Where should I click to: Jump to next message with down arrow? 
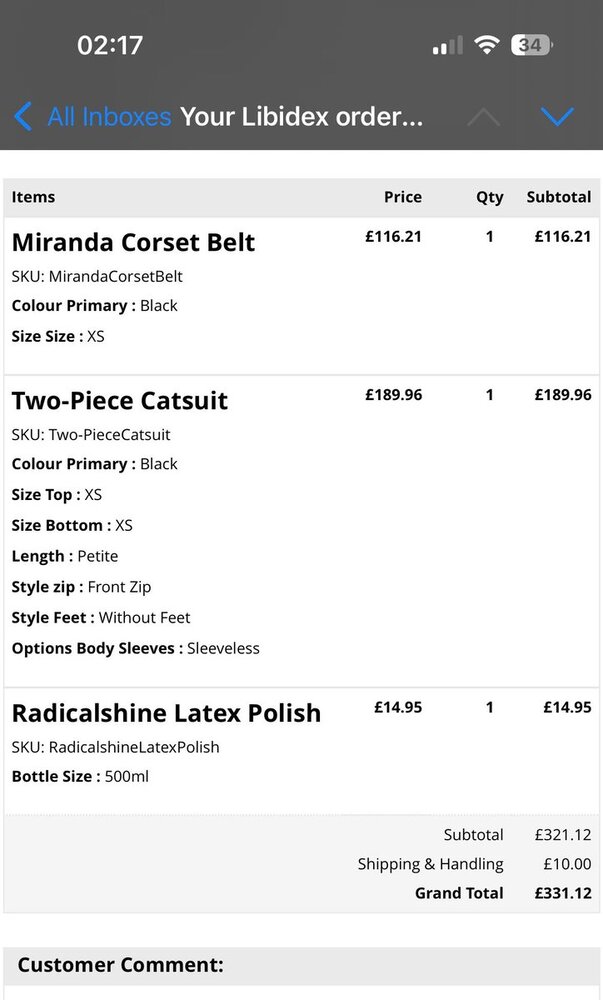point(556,117)
